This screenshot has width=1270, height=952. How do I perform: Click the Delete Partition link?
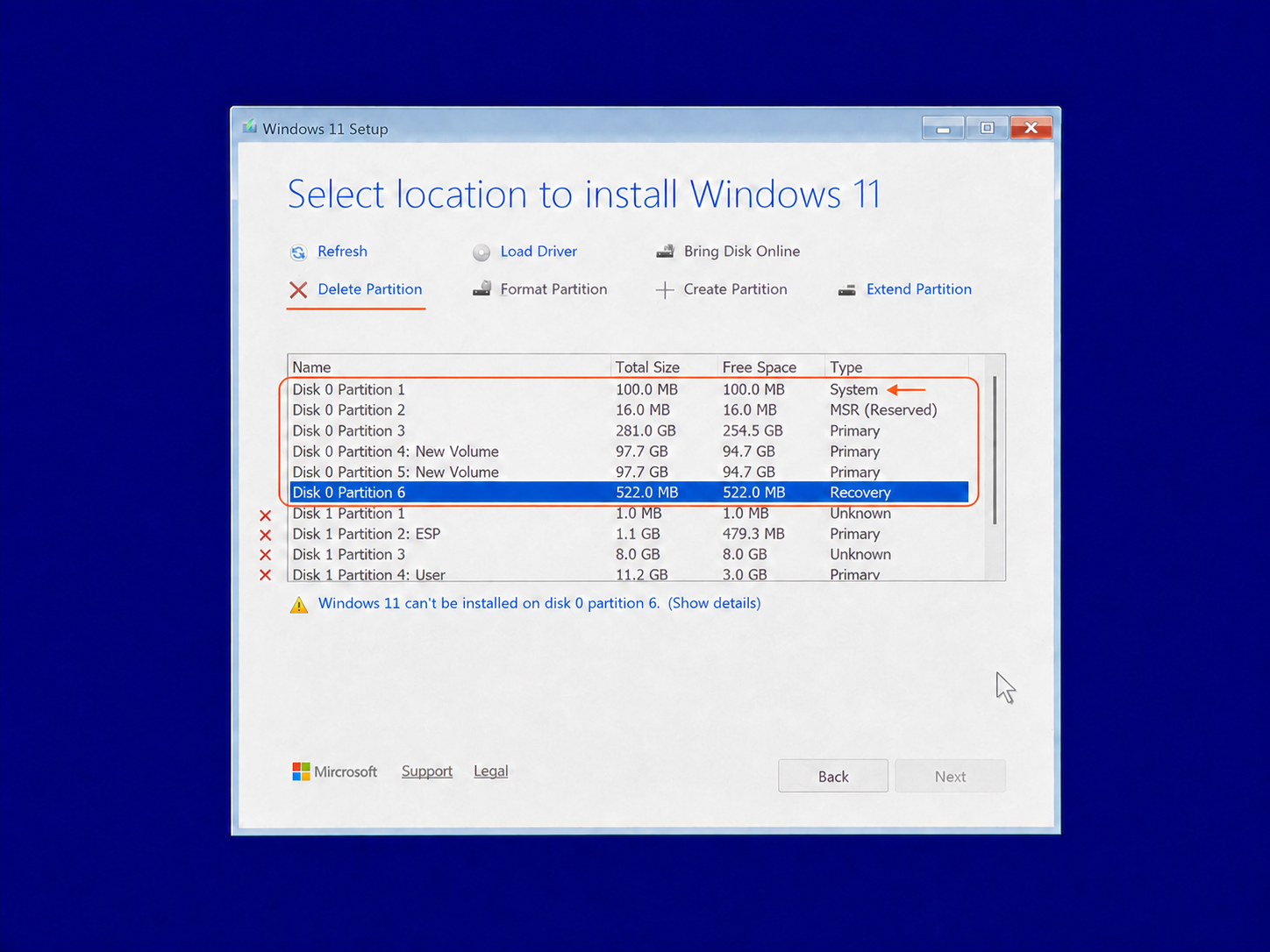pos(370,289)
